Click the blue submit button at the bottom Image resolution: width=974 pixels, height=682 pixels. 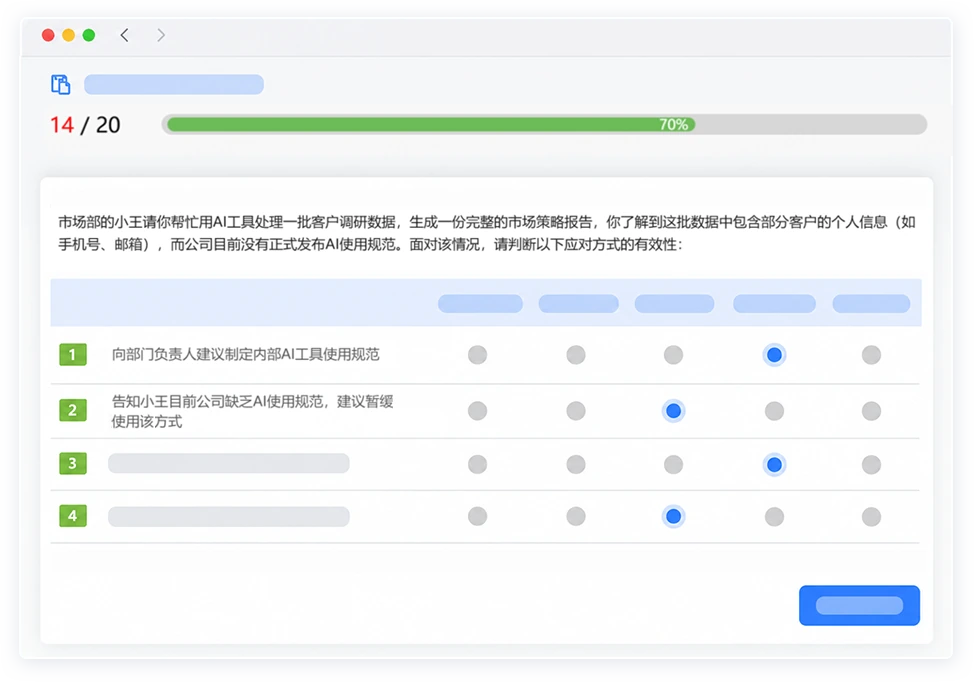859,605
